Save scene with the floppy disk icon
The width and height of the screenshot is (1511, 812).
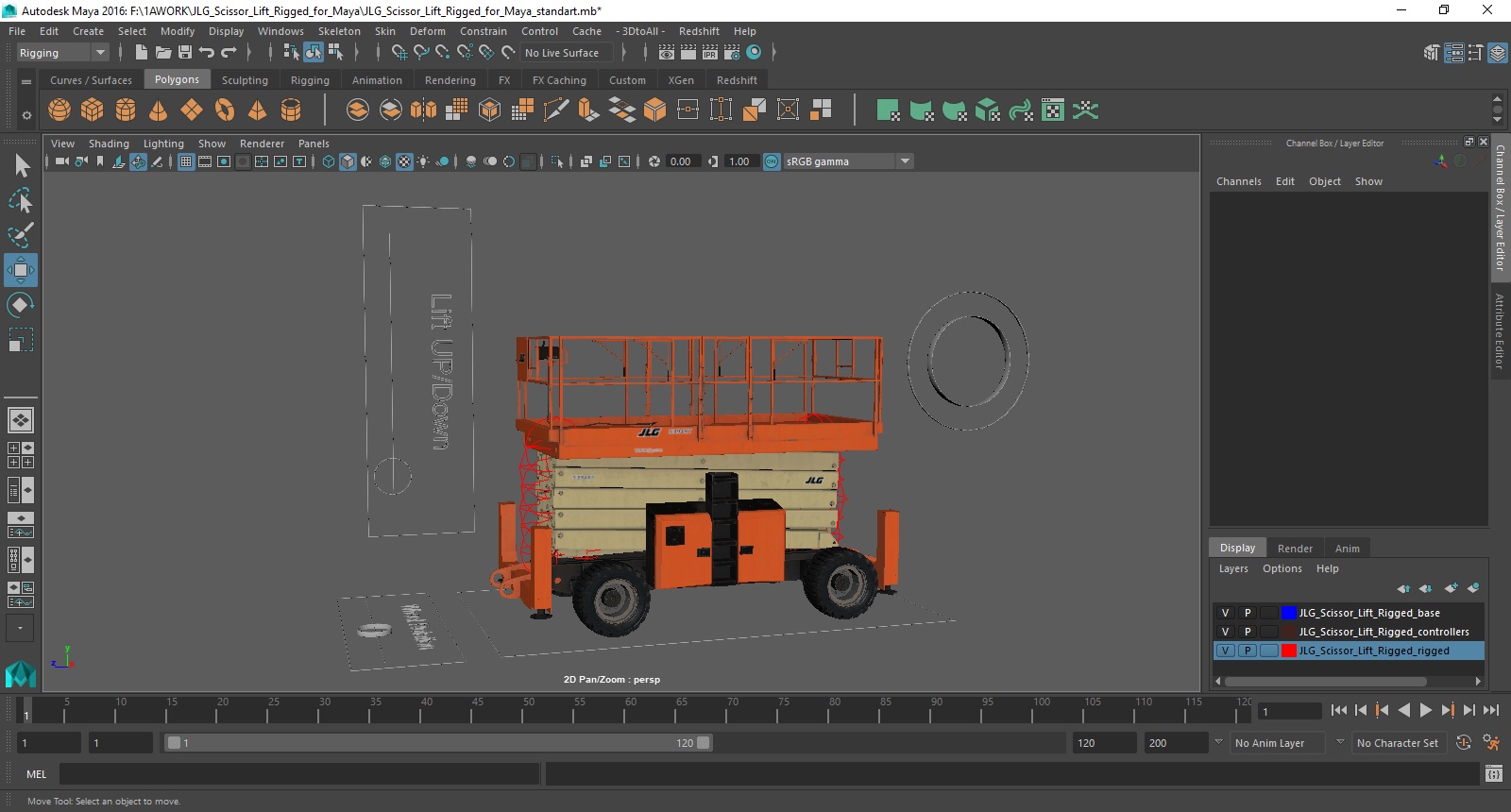click(185, 53)
